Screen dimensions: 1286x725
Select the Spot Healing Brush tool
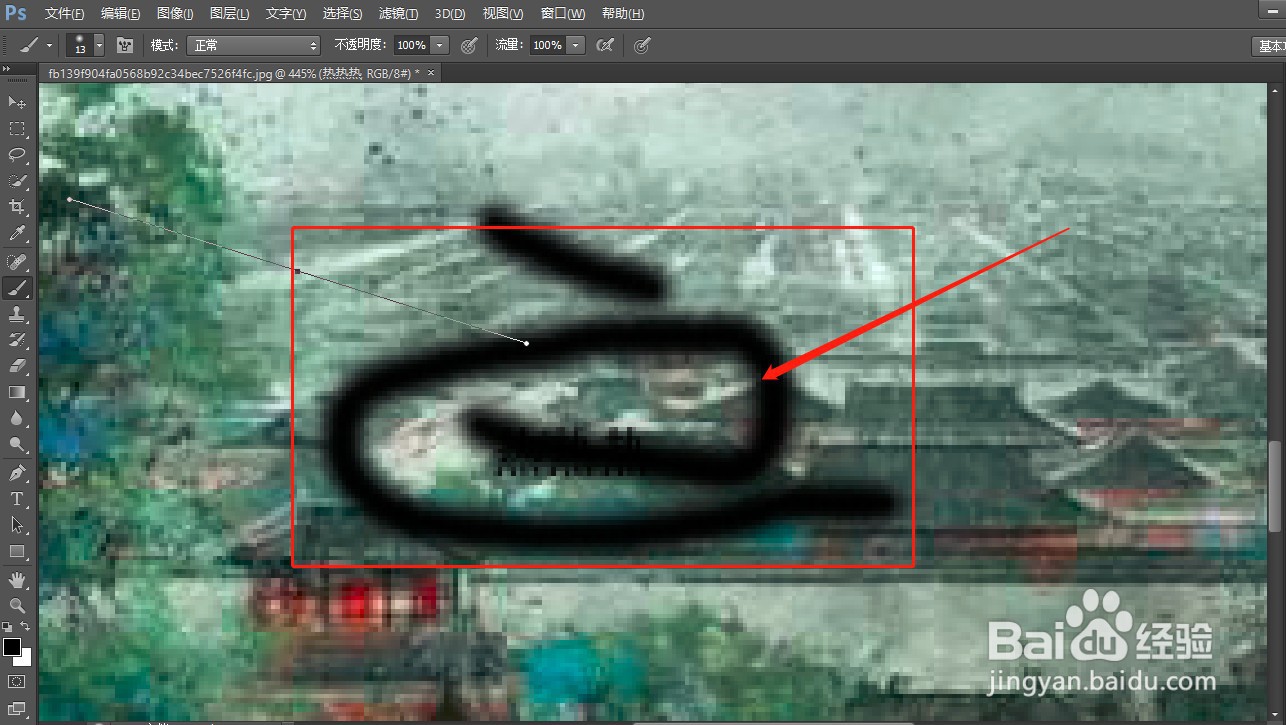click(17, 262)
